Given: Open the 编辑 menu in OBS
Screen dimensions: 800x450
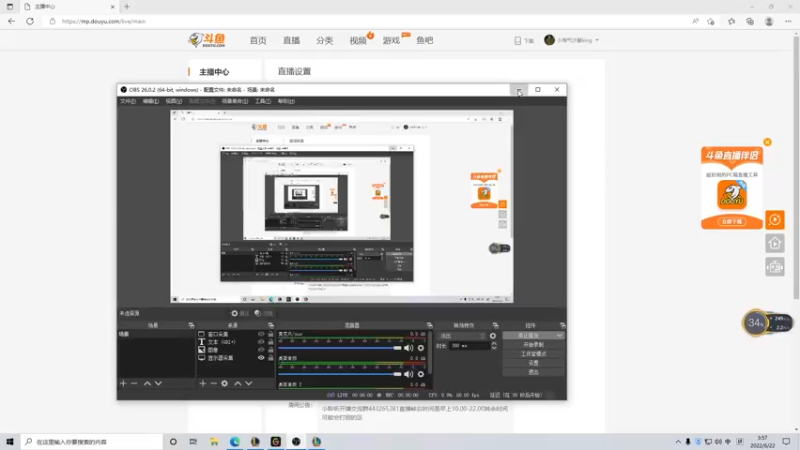Looking at the screenshot, I should point(151,101).
